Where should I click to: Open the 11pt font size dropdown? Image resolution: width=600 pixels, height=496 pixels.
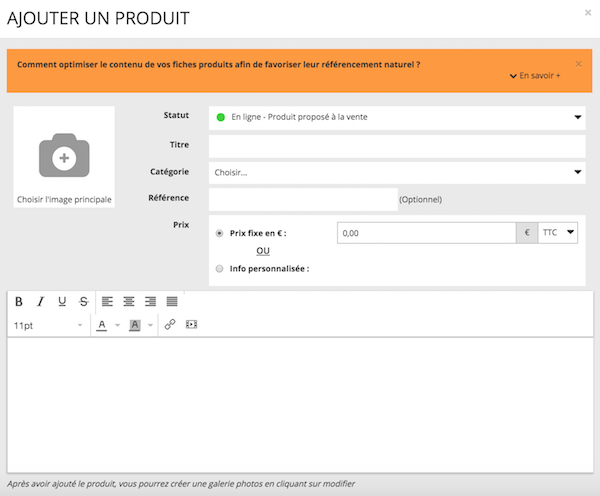tap(48, 325)
